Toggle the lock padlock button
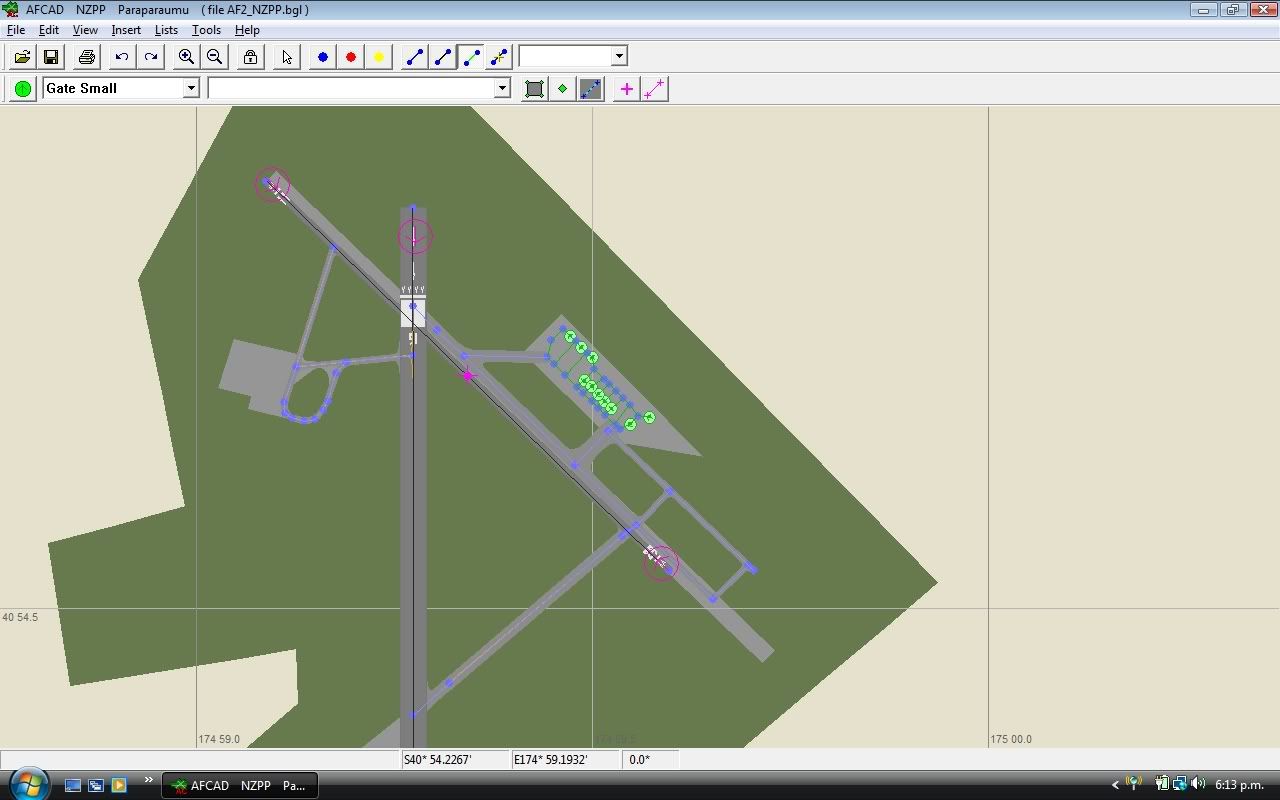 click(x=250, y=57)
